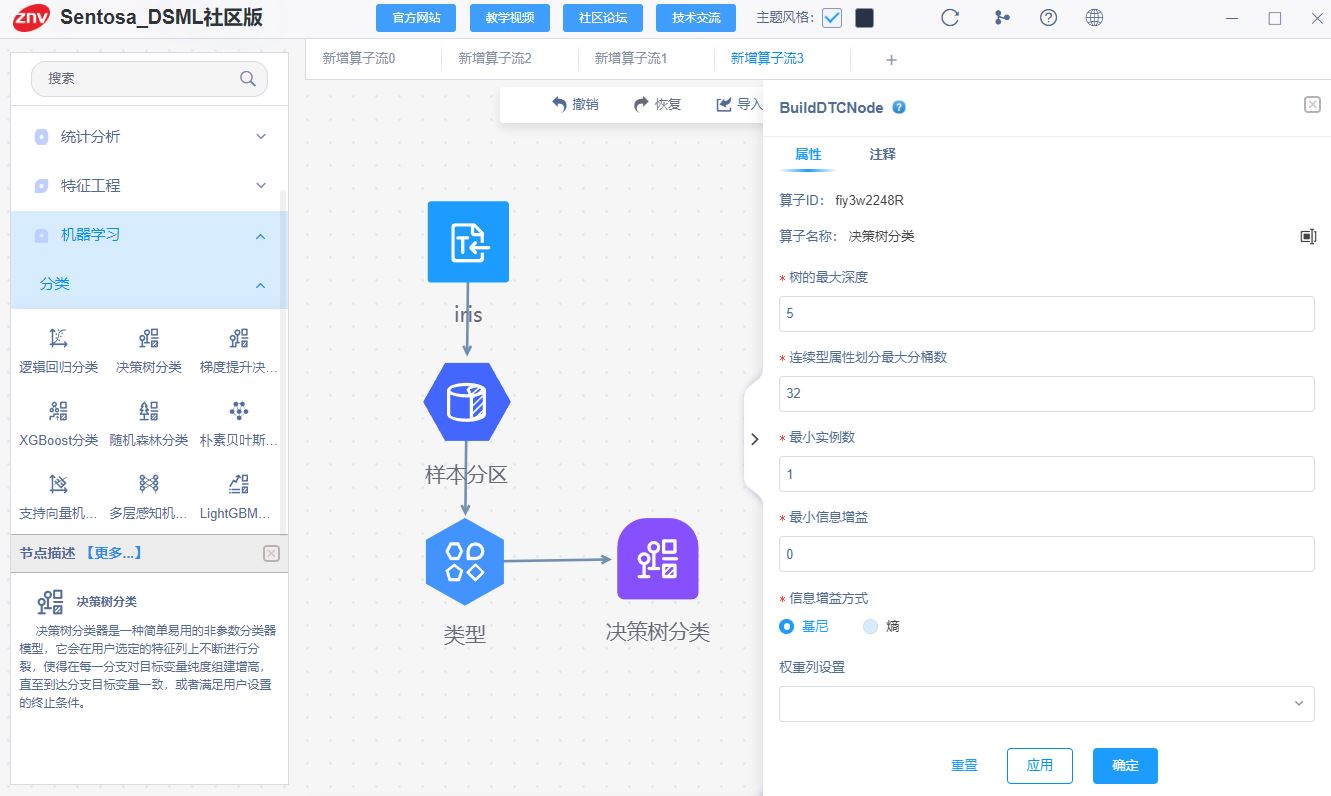Switch to tab 新增算子流1
This screenshot has width=1331, height=796.
click(631, 59)
